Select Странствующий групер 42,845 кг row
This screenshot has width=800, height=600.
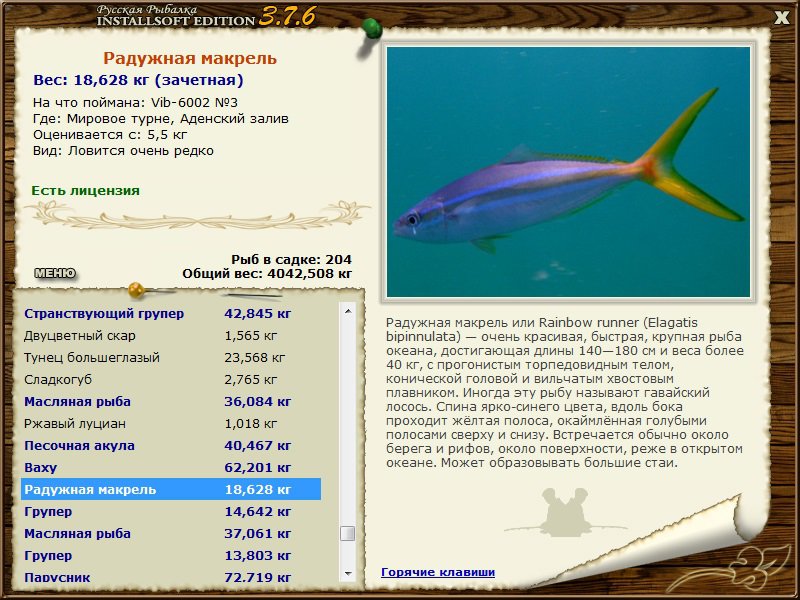(x=171, y=314)
